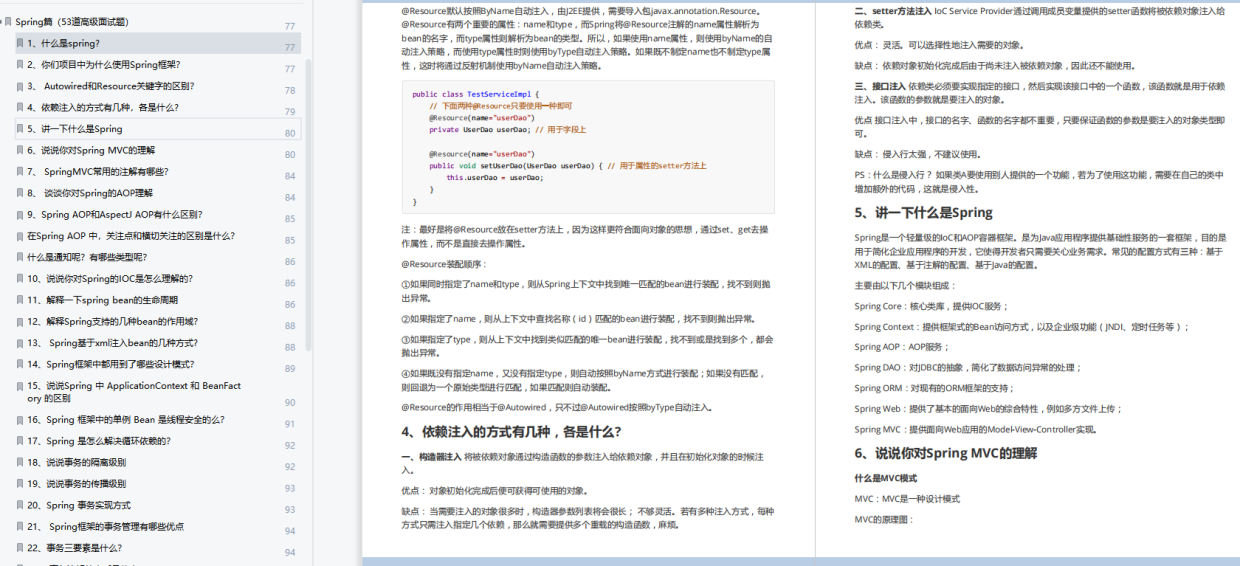This screenshot has height=566, width=1240.
Task: Open outline entry 20、Spring 事务实现方式
Action: coord(79,505)
